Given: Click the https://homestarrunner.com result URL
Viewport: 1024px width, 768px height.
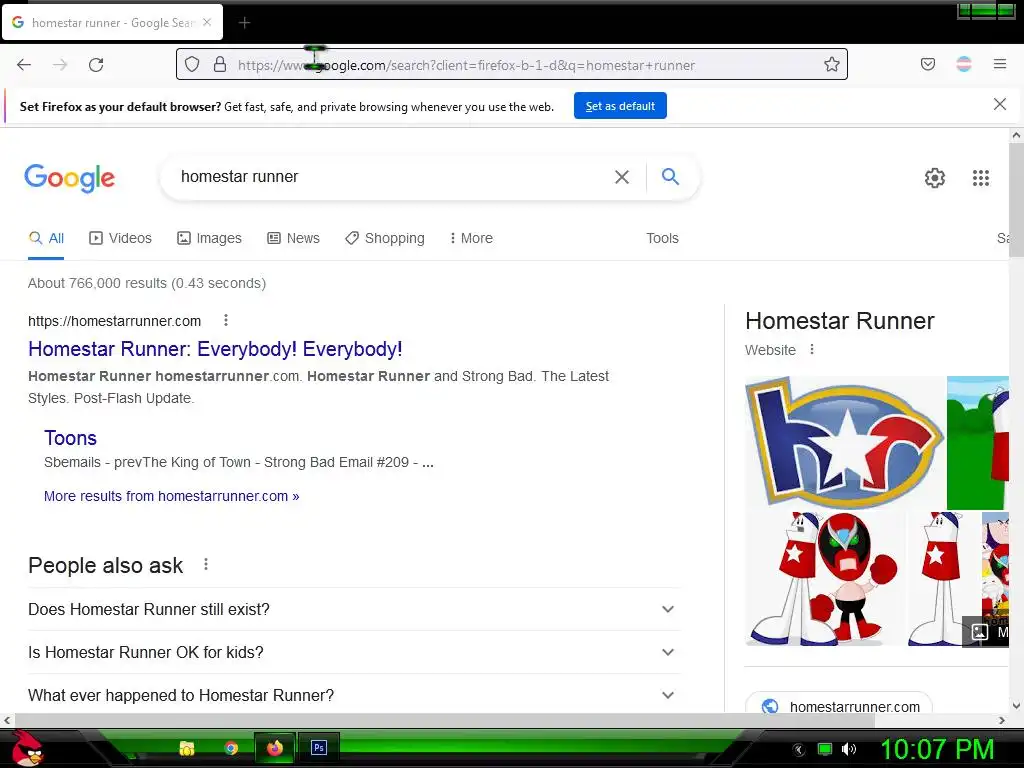Looking at the screenshot, I should pos(114,321).
